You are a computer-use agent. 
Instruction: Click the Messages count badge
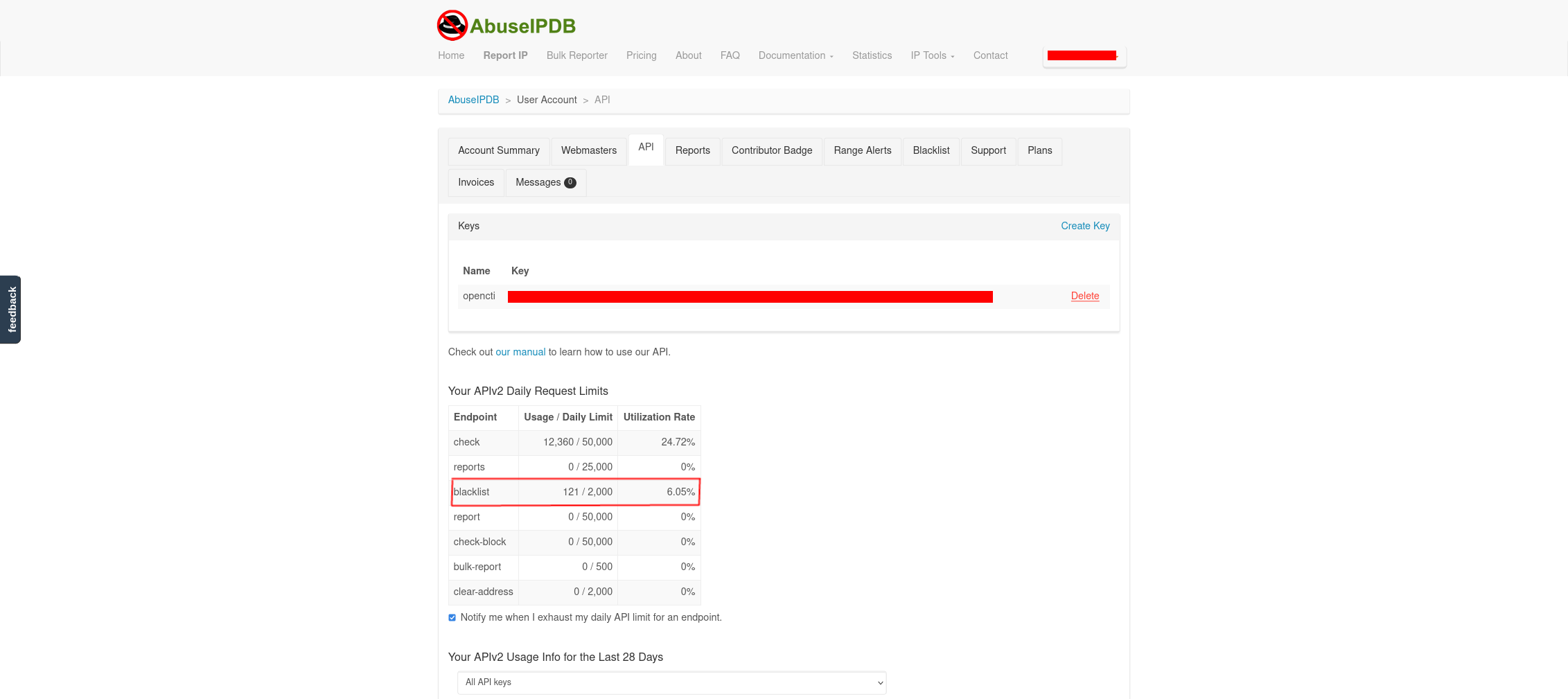tap(570, 183)
